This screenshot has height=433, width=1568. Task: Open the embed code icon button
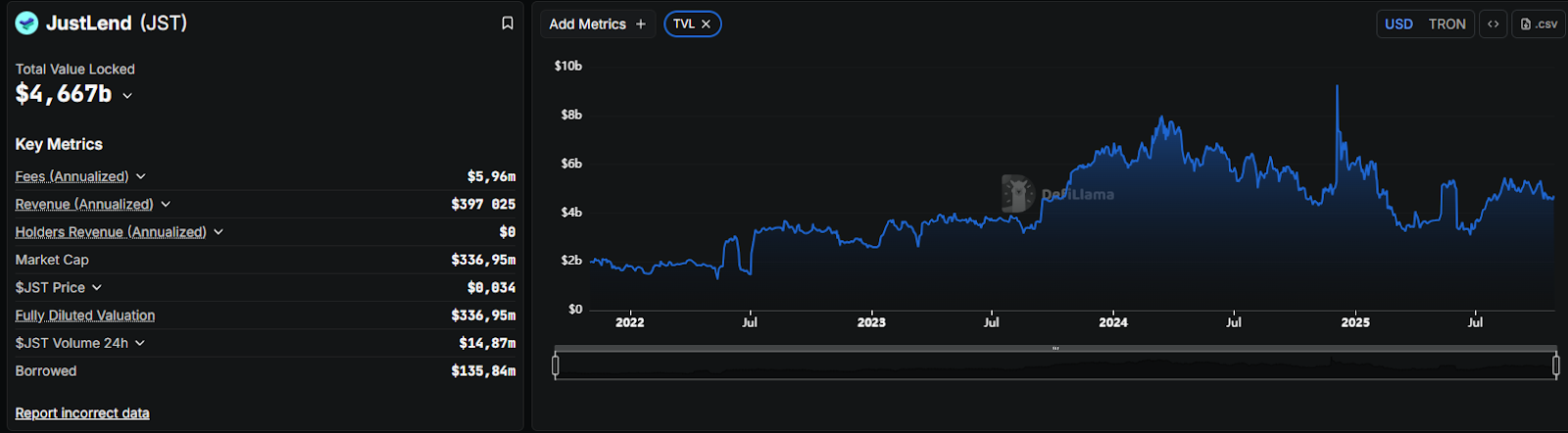tap(1493, 24)
